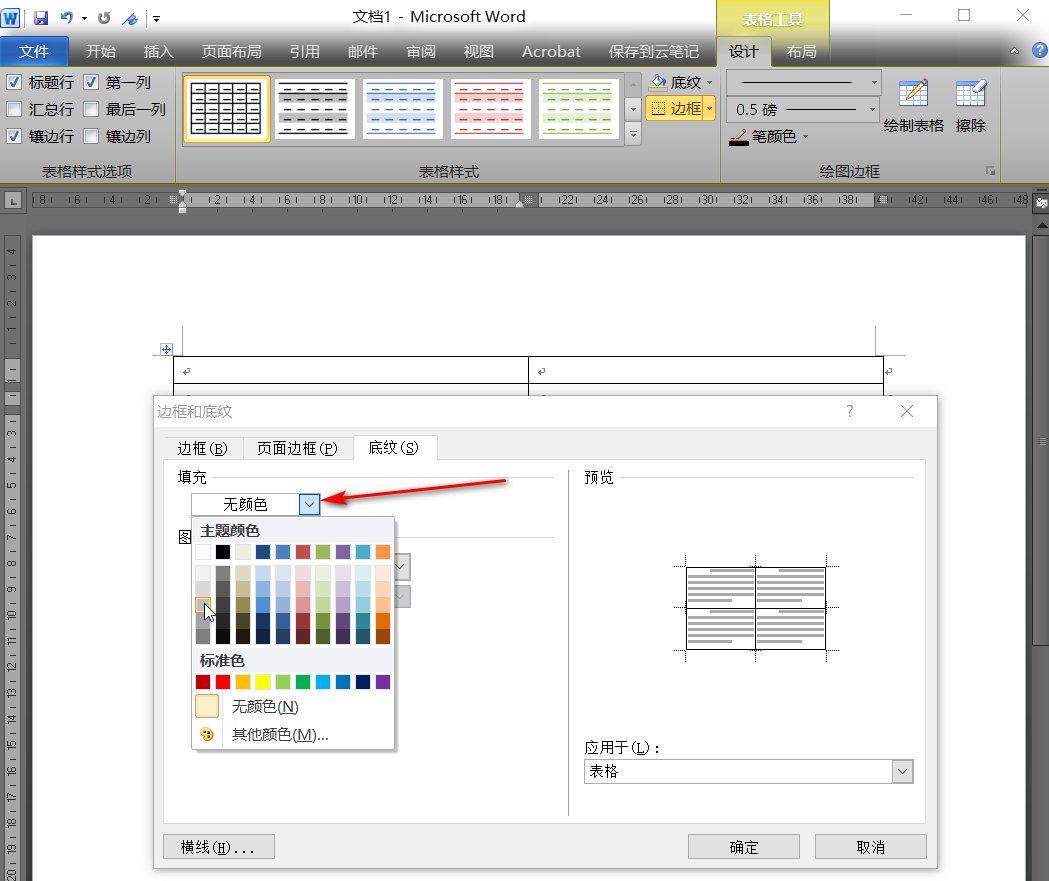The image size is (1049, 881).
Task: Enable the 汇总行 checkbox
Action: pos(12,109)
